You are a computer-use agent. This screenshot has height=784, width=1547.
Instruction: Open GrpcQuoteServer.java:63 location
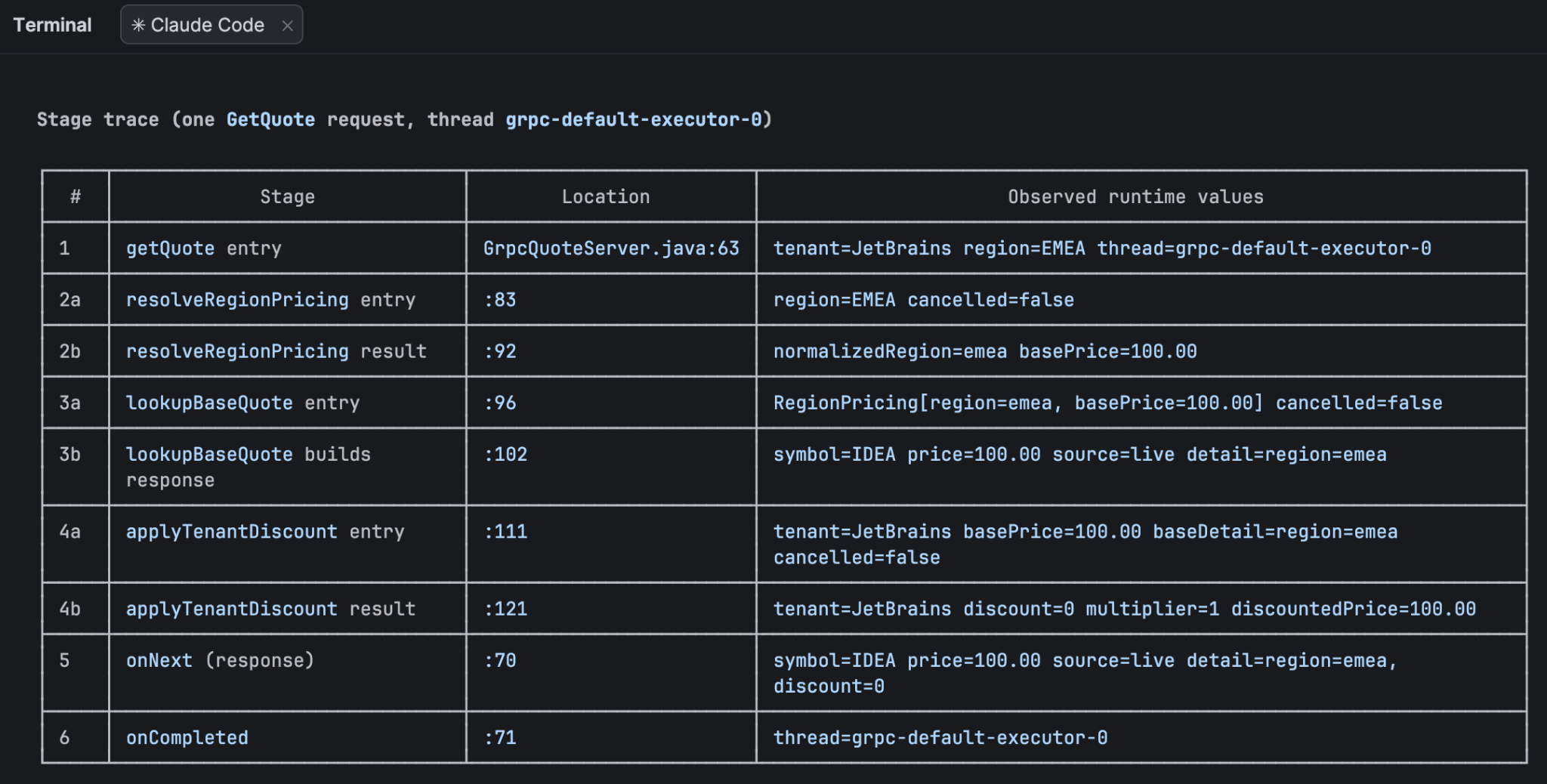(611, 248)
